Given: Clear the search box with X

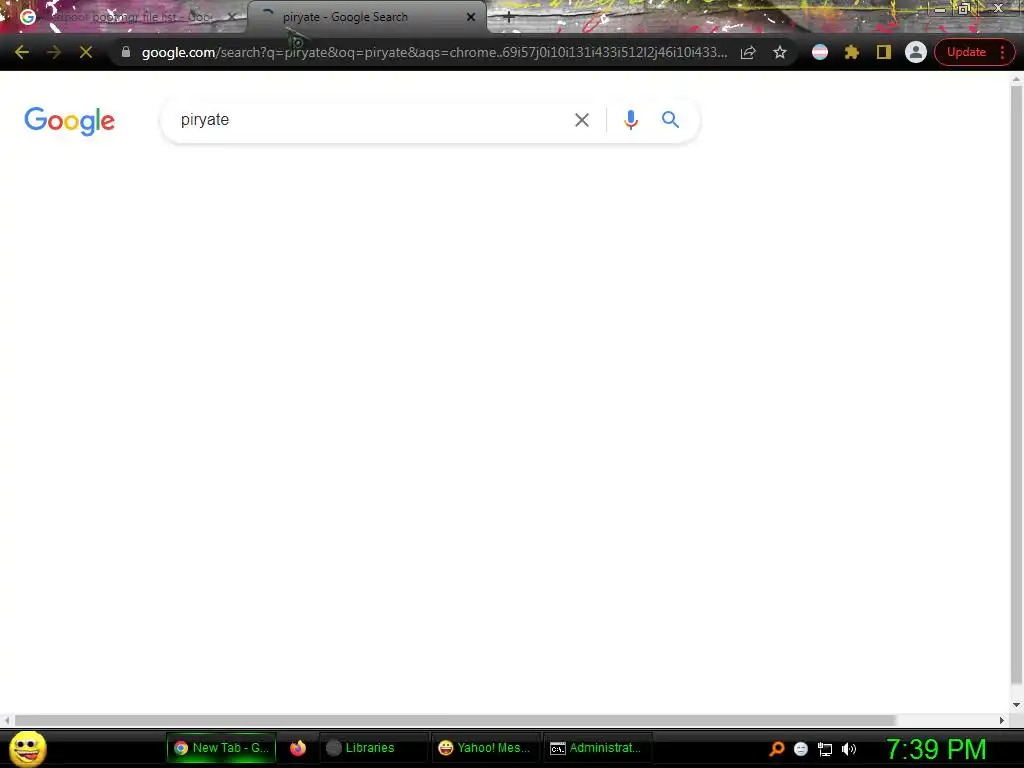Looking at the screenshot, I should pos(582,120).
